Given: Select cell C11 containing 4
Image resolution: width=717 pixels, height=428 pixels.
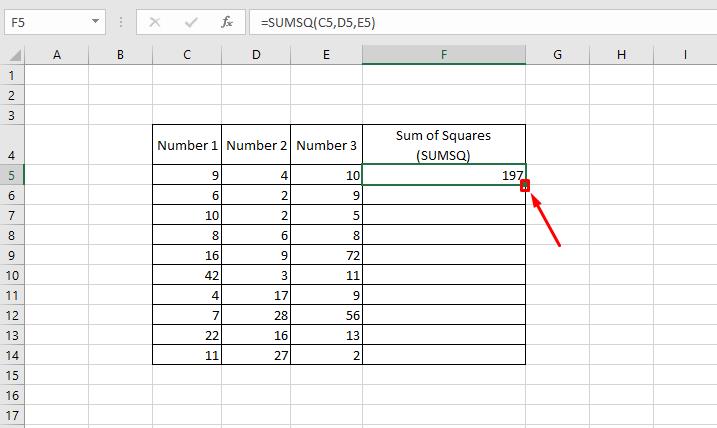Looking at the screenshot, I should 187,295.
